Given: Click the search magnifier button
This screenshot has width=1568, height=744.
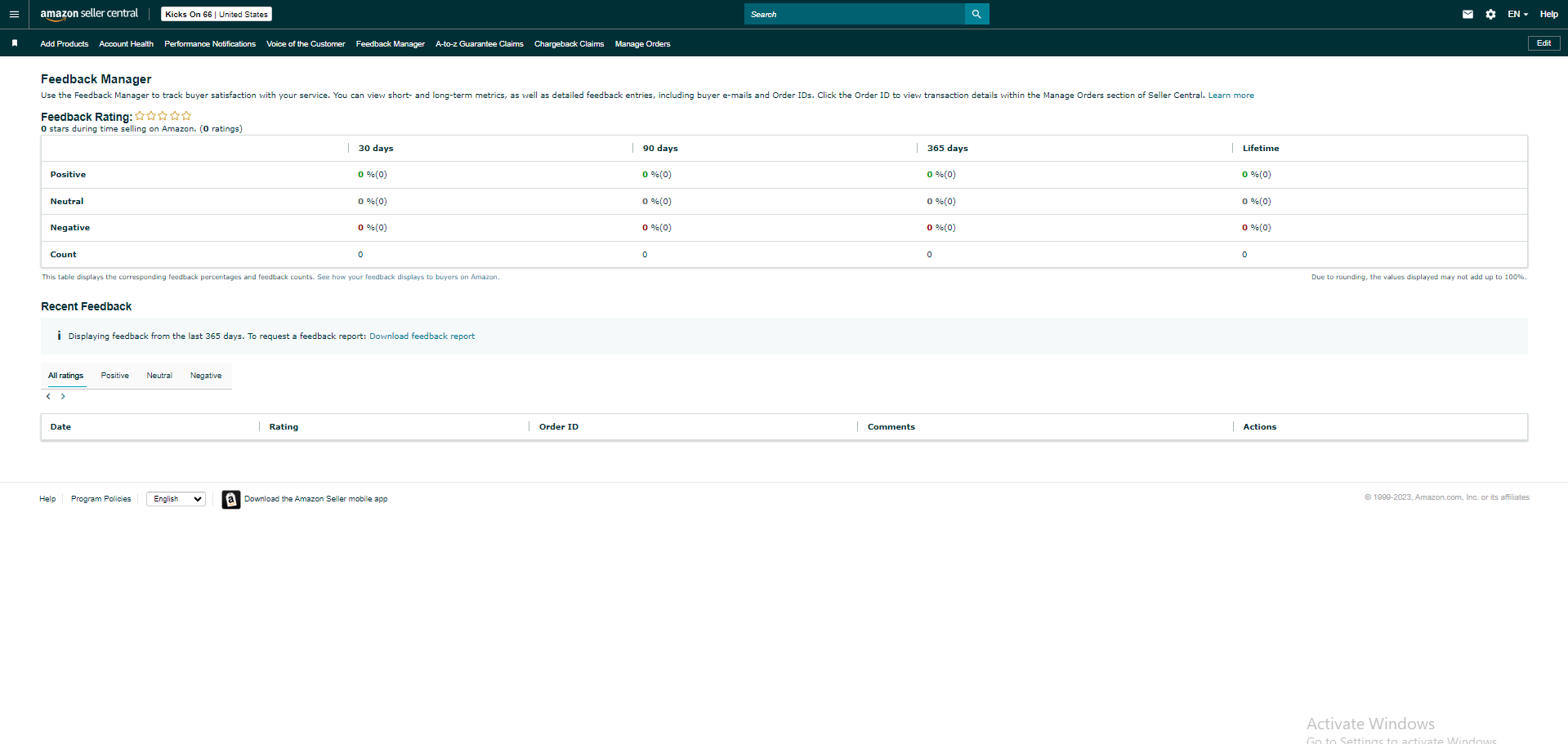Looking at the screenshot, I should click(976, 14).
